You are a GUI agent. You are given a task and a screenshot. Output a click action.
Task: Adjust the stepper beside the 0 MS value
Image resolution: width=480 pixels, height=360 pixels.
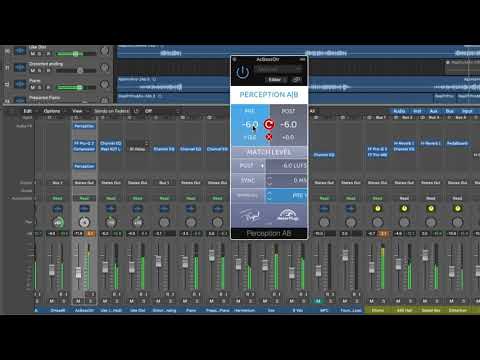coord(269,181)
